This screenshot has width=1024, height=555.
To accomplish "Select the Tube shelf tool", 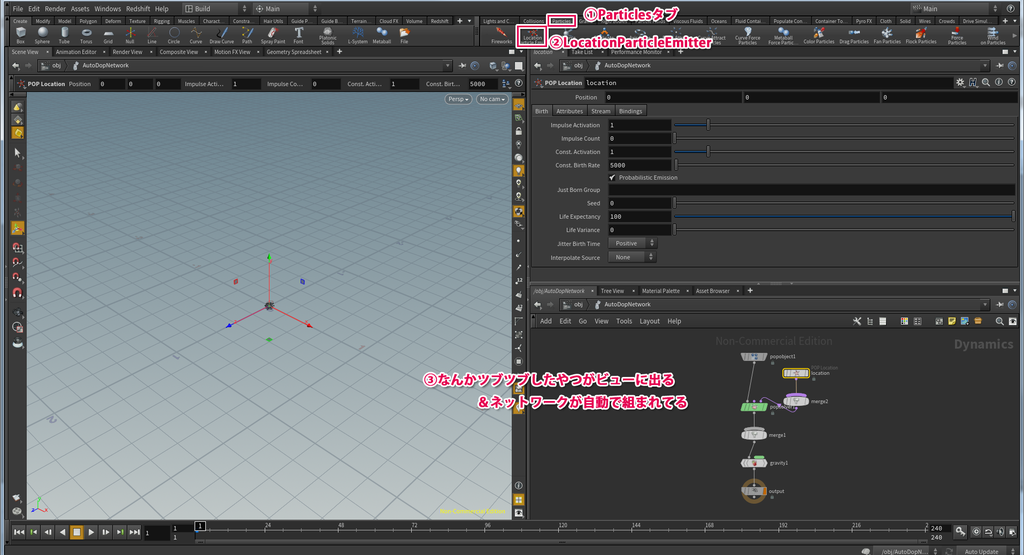I will click(x=64, y=35).
